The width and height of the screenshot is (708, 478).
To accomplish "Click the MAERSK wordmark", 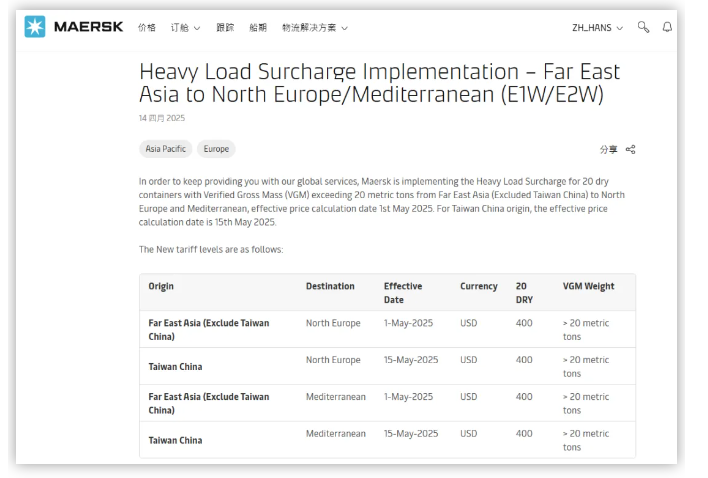I will pyautogui.click(x=88, y=27).
